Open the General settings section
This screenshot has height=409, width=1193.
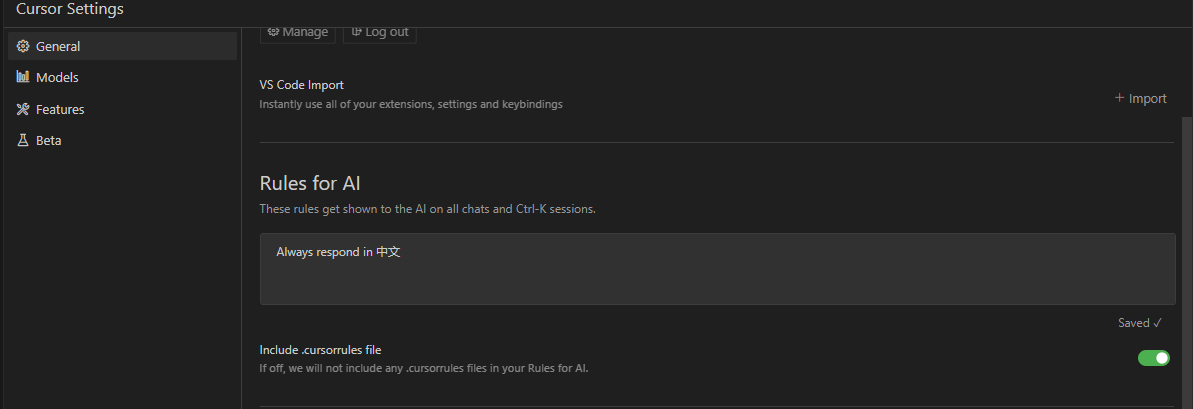click(x=58, y=46)
